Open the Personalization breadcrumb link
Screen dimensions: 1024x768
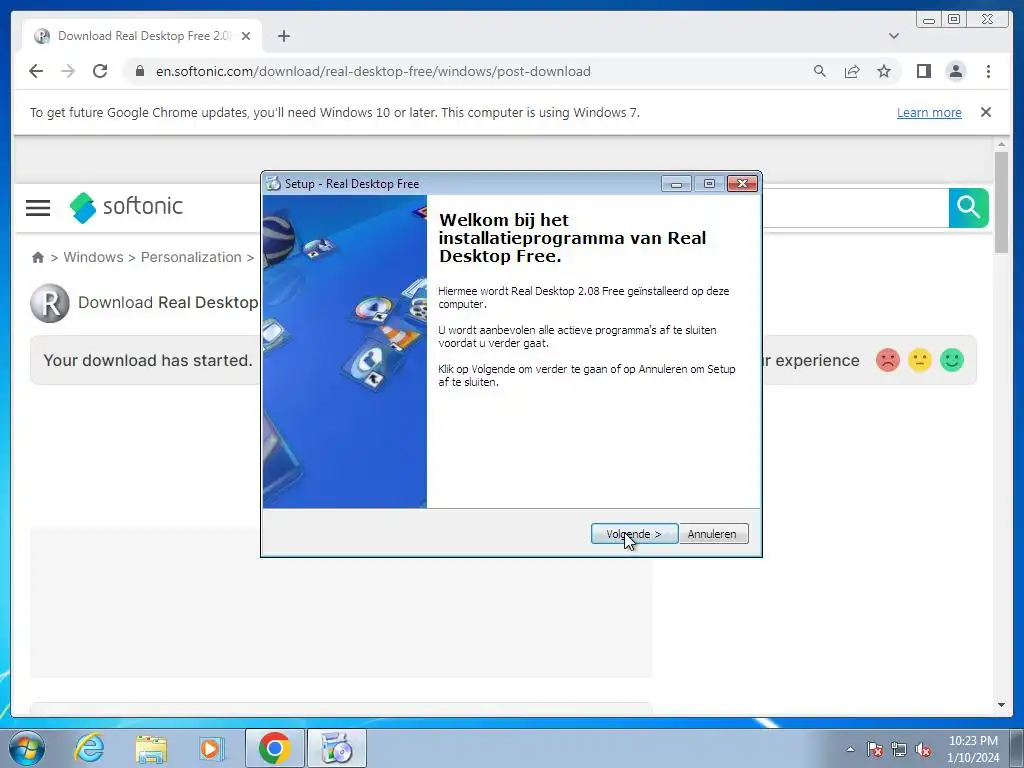(191, 257)
